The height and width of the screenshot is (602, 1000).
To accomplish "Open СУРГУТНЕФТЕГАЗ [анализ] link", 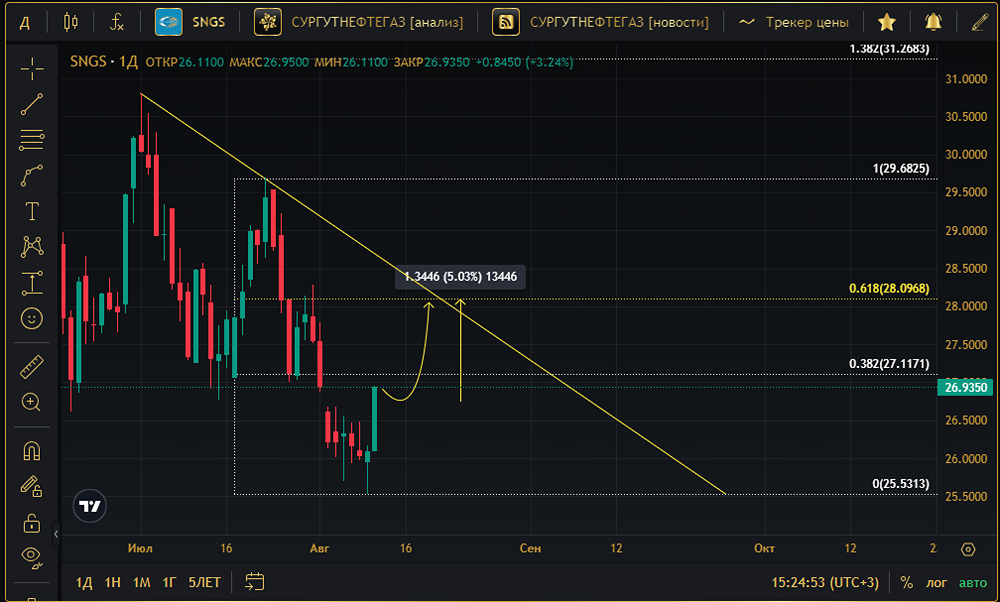I will pyautogui.click(x=358, y=22).
